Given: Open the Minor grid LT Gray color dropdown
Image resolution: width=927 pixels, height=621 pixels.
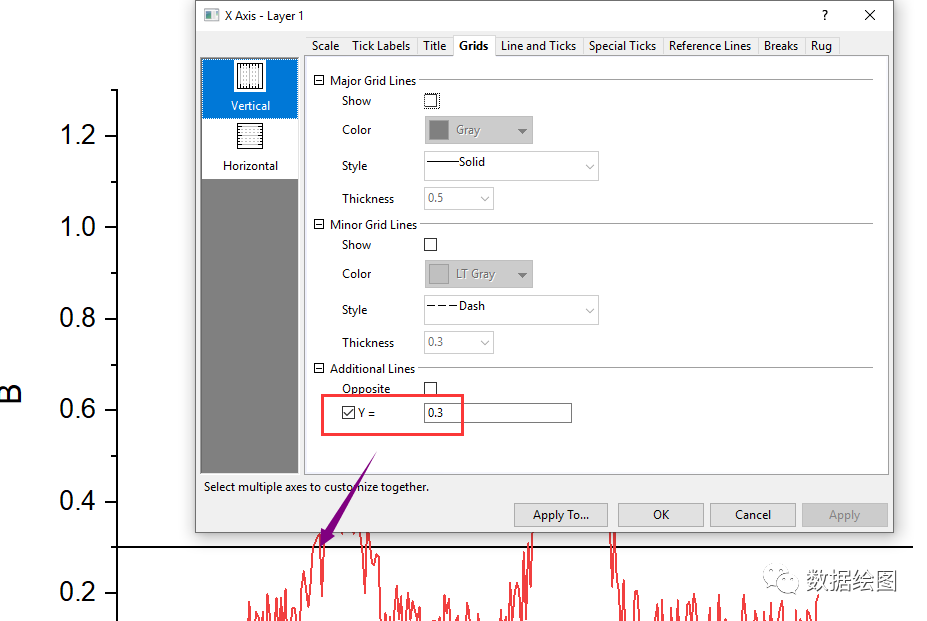Looking at the screenshot, I should coord(478,274).
